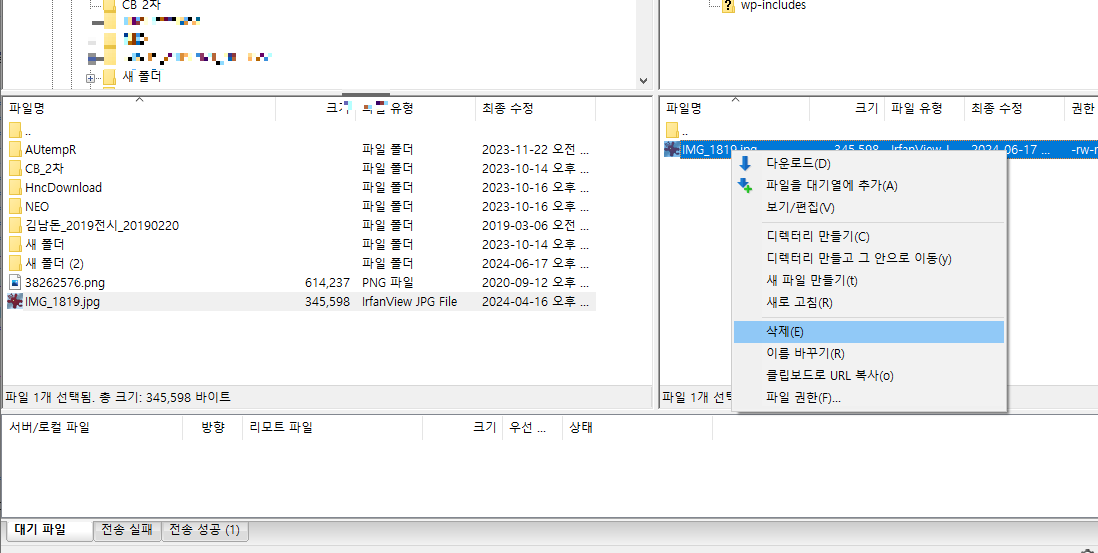Select 38262576.png file name
The width and height of the screenshot is (1098, 553).
[65, 283]
